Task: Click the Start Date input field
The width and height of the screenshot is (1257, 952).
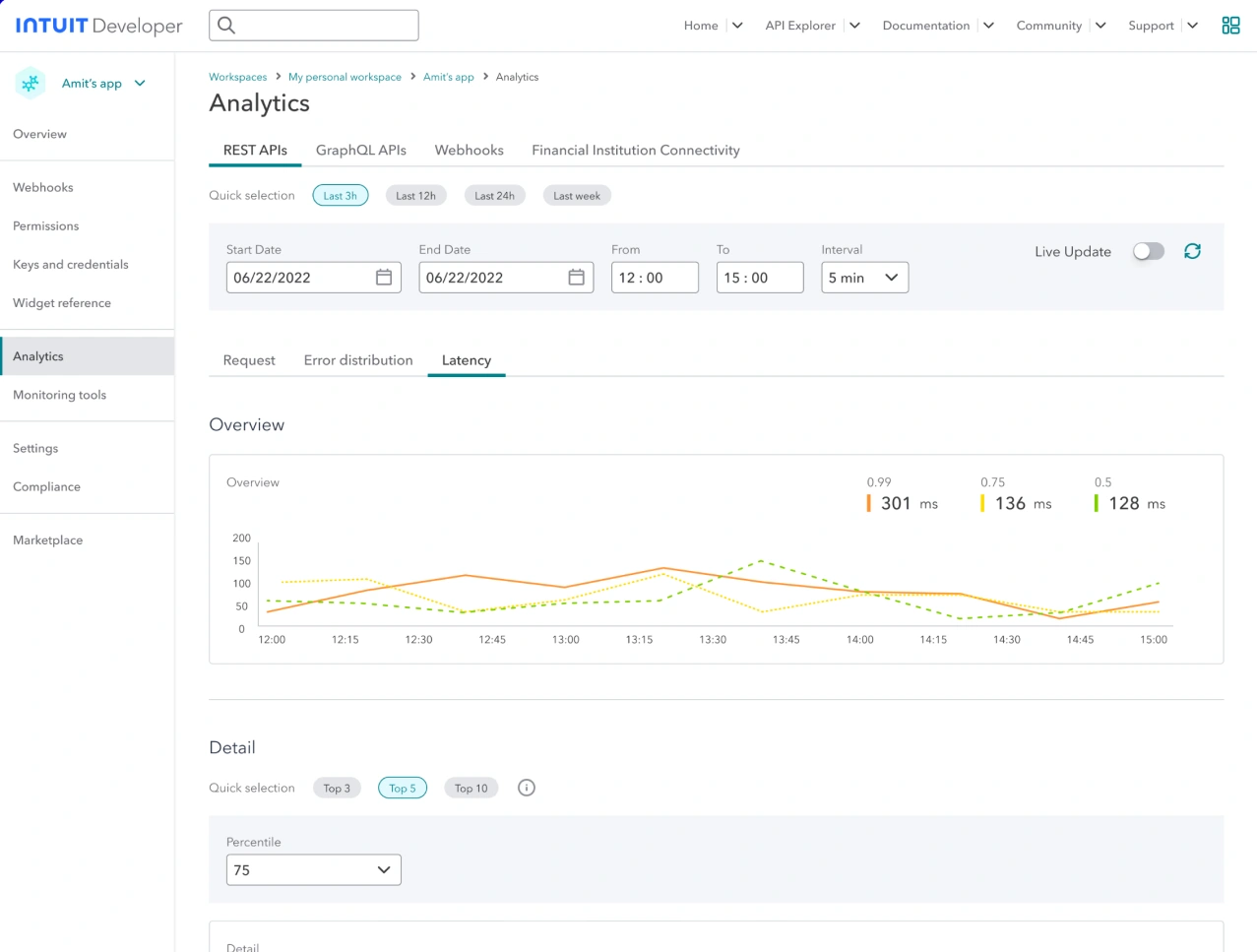Action: point(313,278)
